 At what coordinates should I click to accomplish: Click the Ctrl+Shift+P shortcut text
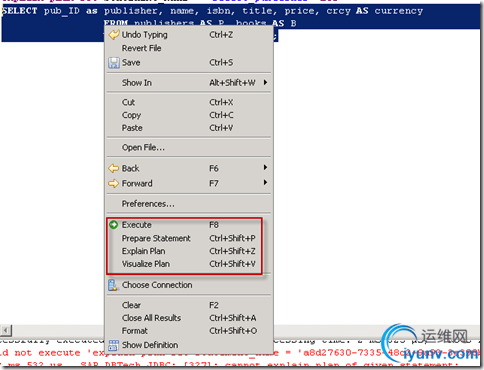pyautogui.click(x=232, y=238)
